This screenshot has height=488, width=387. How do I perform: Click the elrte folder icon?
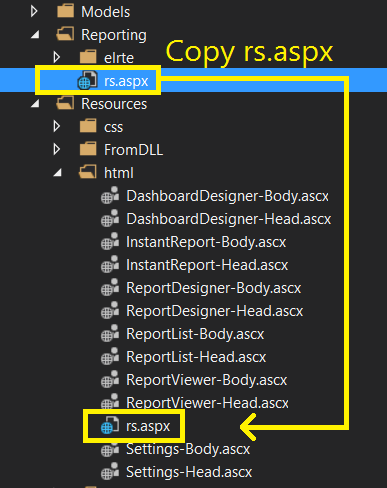(88, 57)
